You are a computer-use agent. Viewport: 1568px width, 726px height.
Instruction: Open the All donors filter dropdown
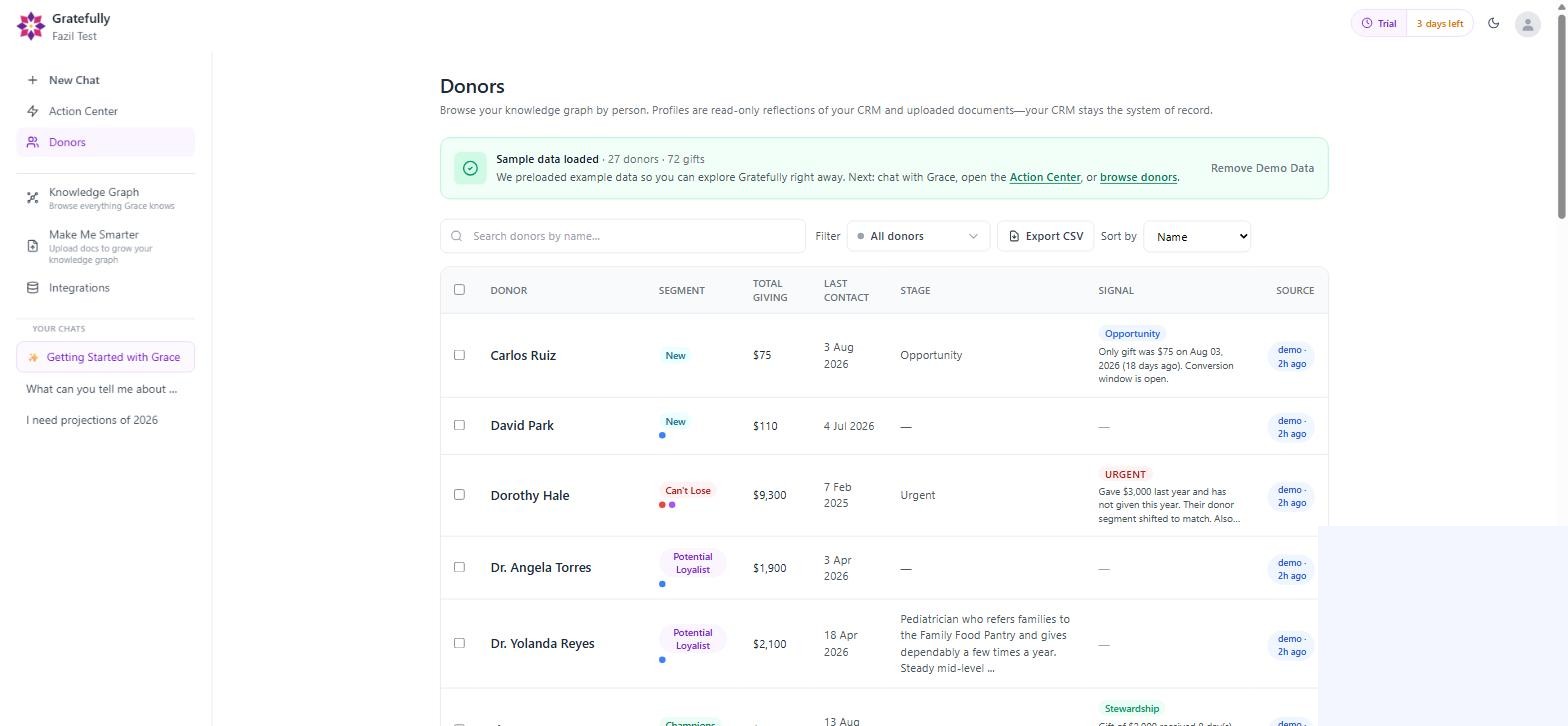tap(918, 236)
